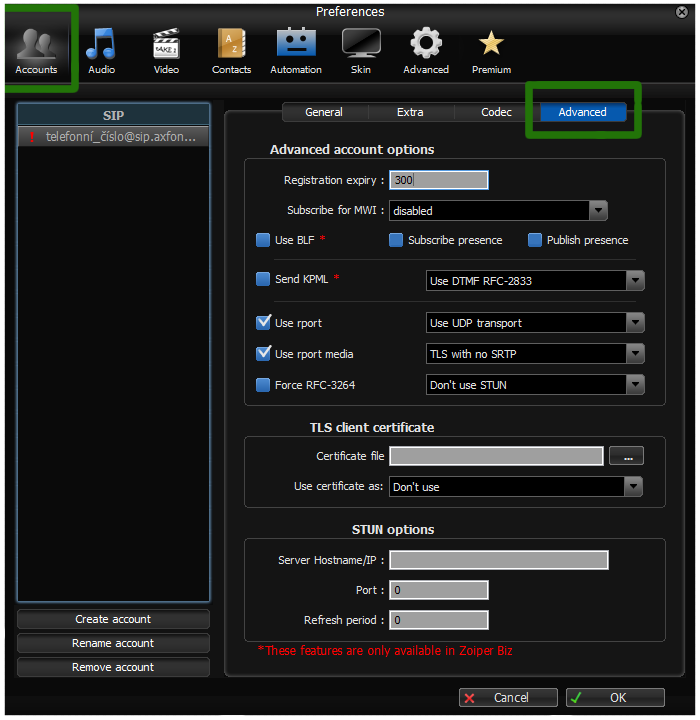
Task: Switch to the General tab
Action: pos(324,112)
